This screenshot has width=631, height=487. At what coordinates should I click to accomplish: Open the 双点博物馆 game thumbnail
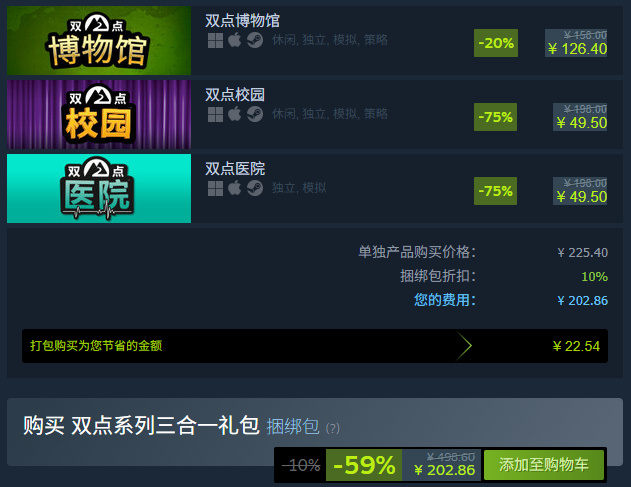click(99, 40)
